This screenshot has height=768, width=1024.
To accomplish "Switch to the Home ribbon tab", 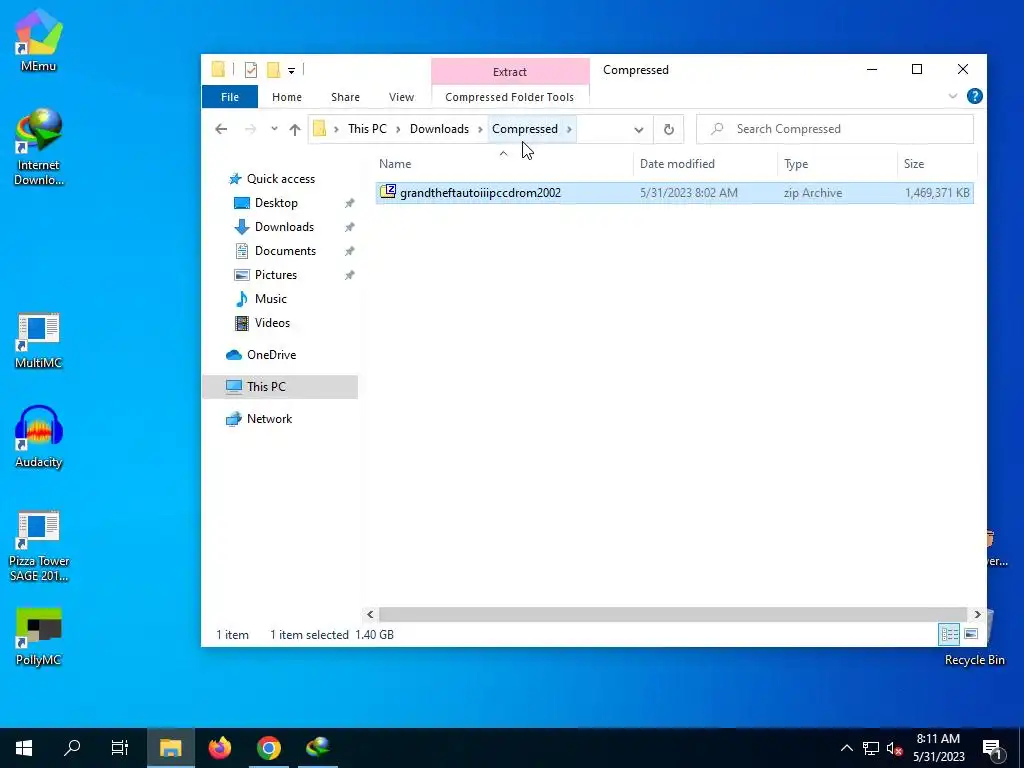I will (287, 97).
